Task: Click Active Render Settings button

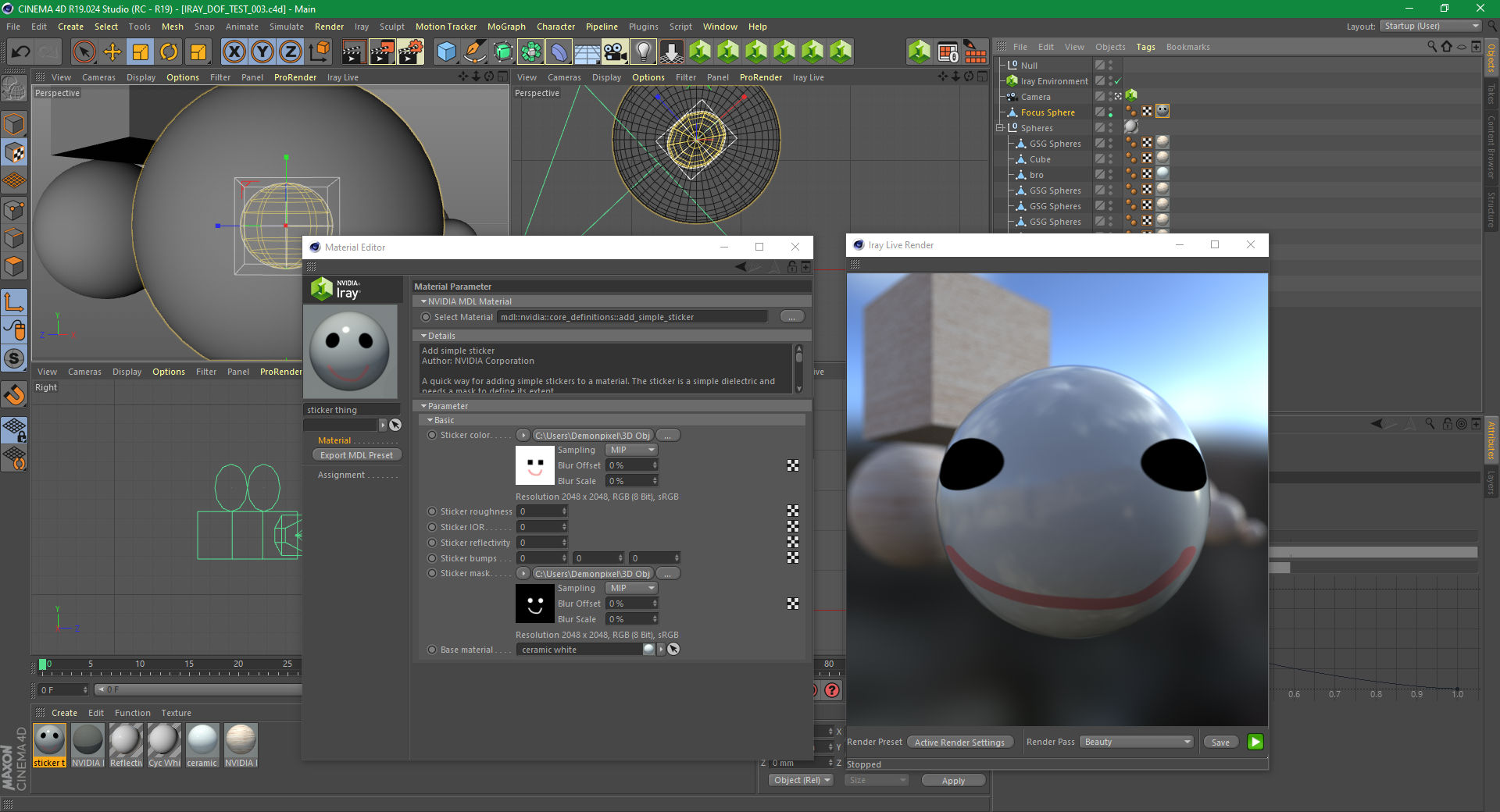Action: tap(959, 743)
